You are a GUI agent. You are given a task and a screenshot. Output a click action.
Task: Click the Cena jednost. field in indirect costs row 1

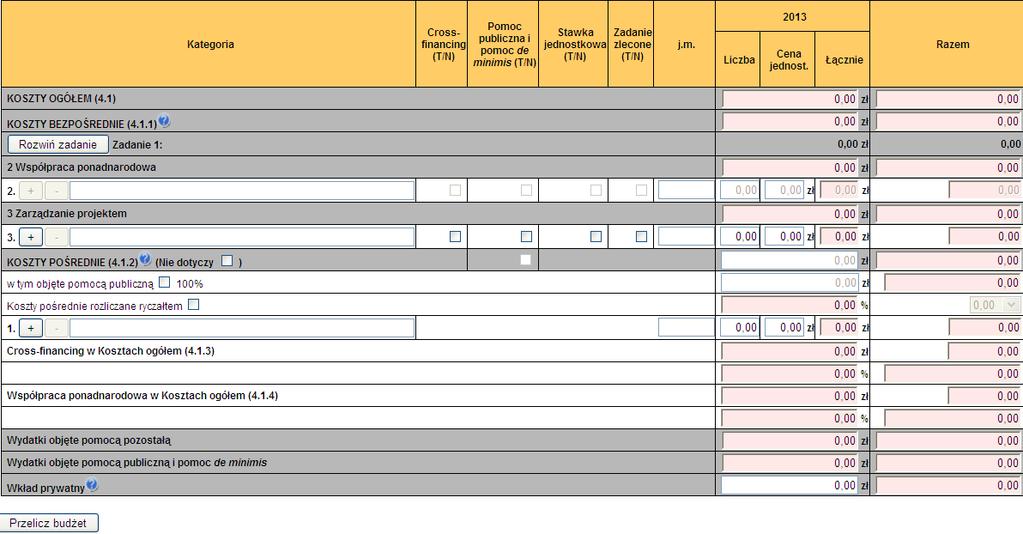pos(784,327)
